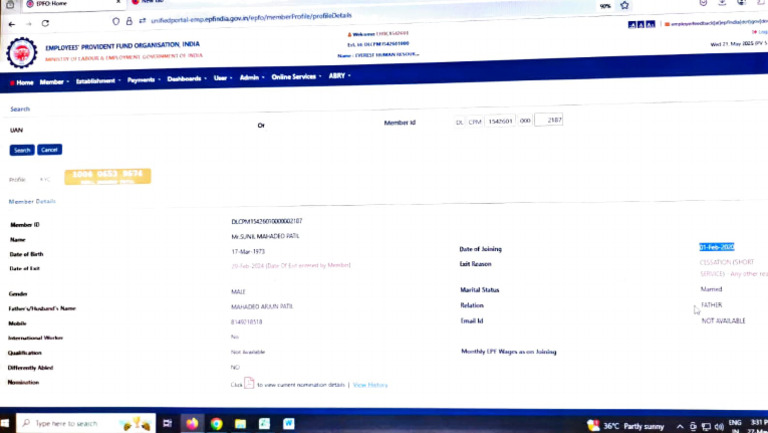Viewport: 768px width, 433px height.
Task: Click Member Id field containing 2187
Action: coord(549,120)
